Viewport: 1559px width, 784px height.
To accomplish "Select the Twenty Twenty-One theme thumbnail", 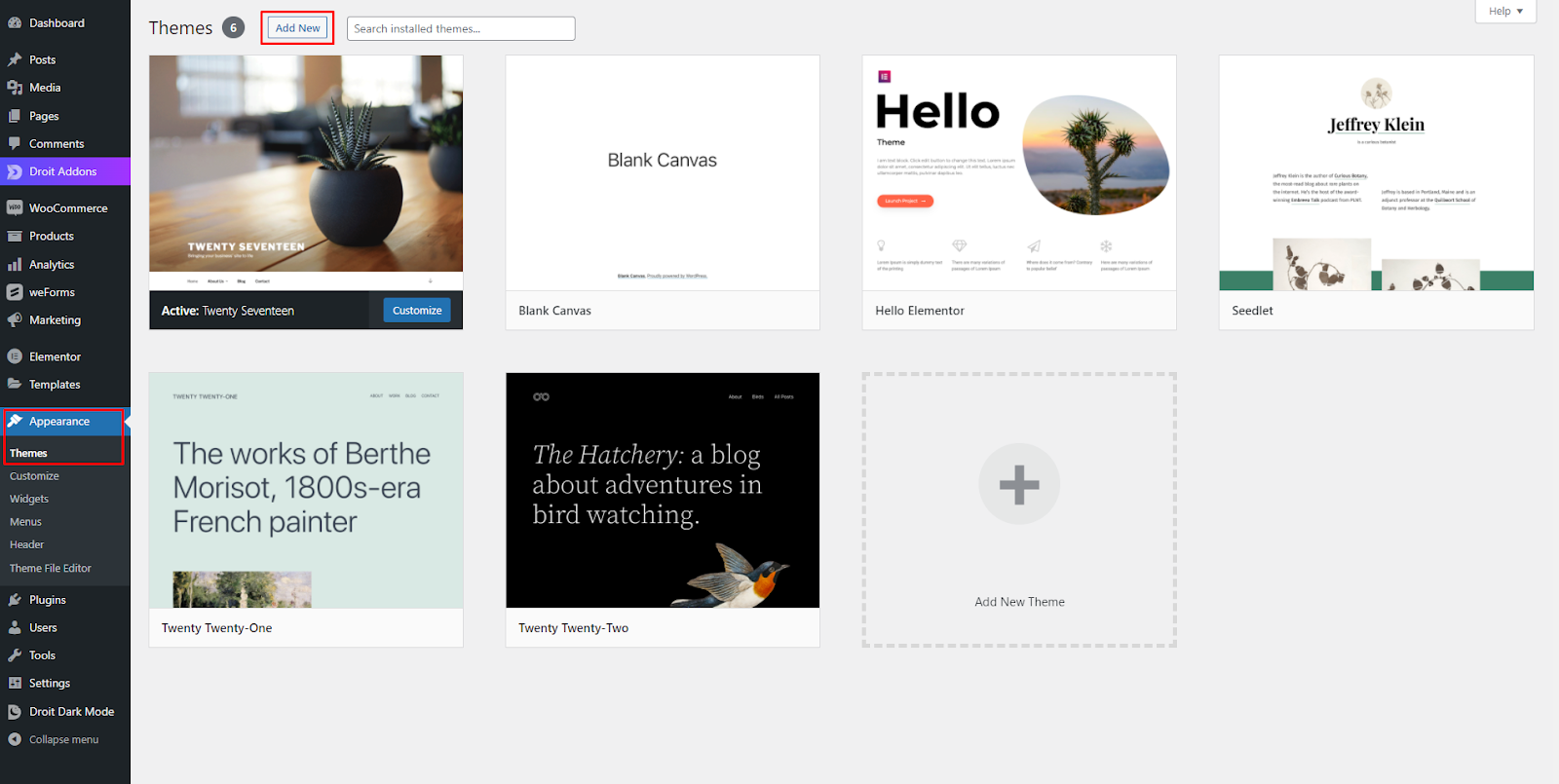I will pos(306,491).
